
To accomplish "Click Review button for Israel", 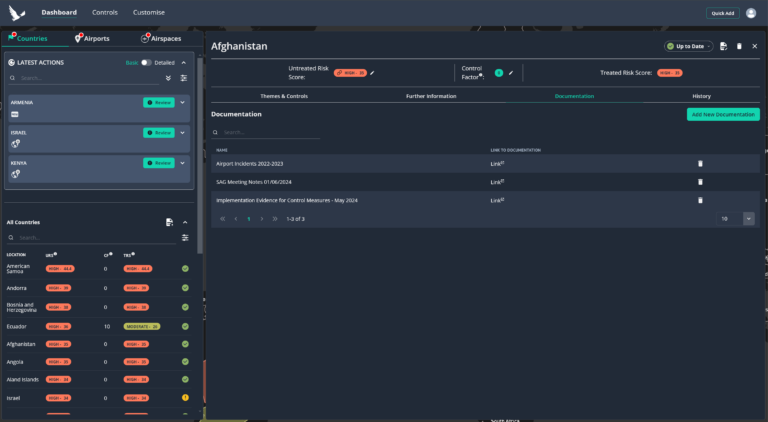I will point(159,133).
